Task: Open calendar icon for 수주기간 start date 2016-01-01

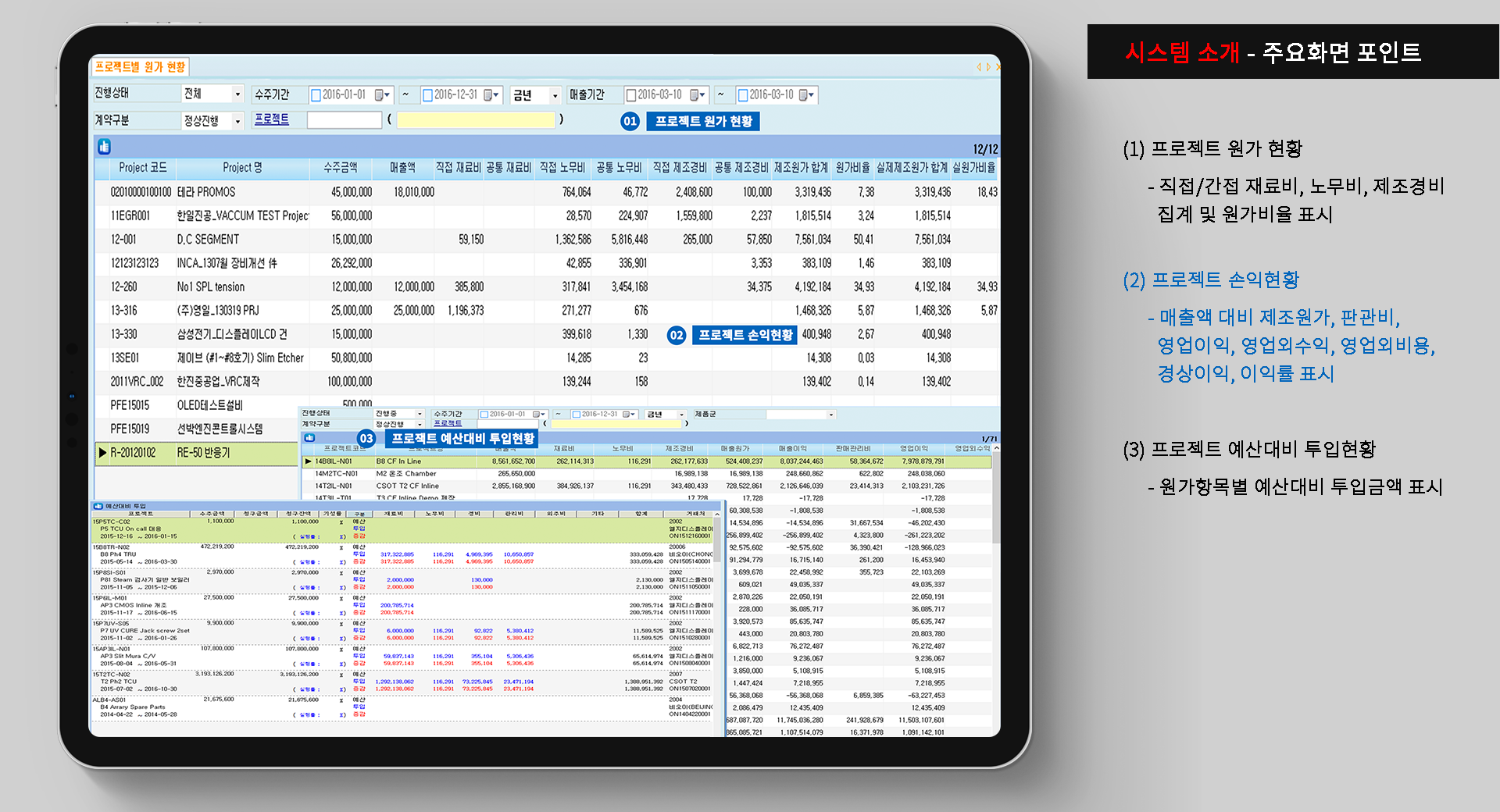Action: click(x=381, y=95)
